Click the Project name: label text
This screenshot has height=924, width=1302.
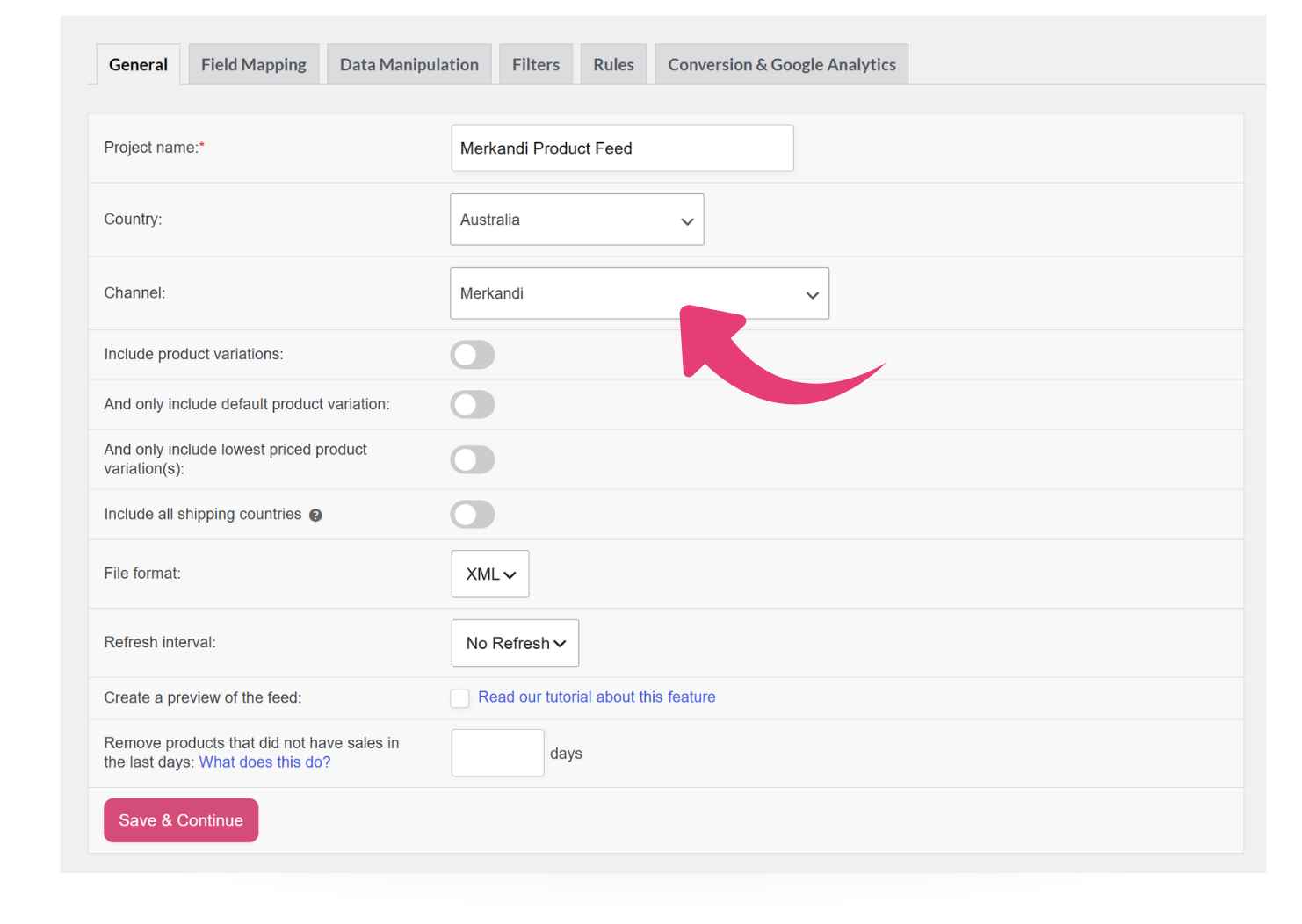tap(155, 148)
